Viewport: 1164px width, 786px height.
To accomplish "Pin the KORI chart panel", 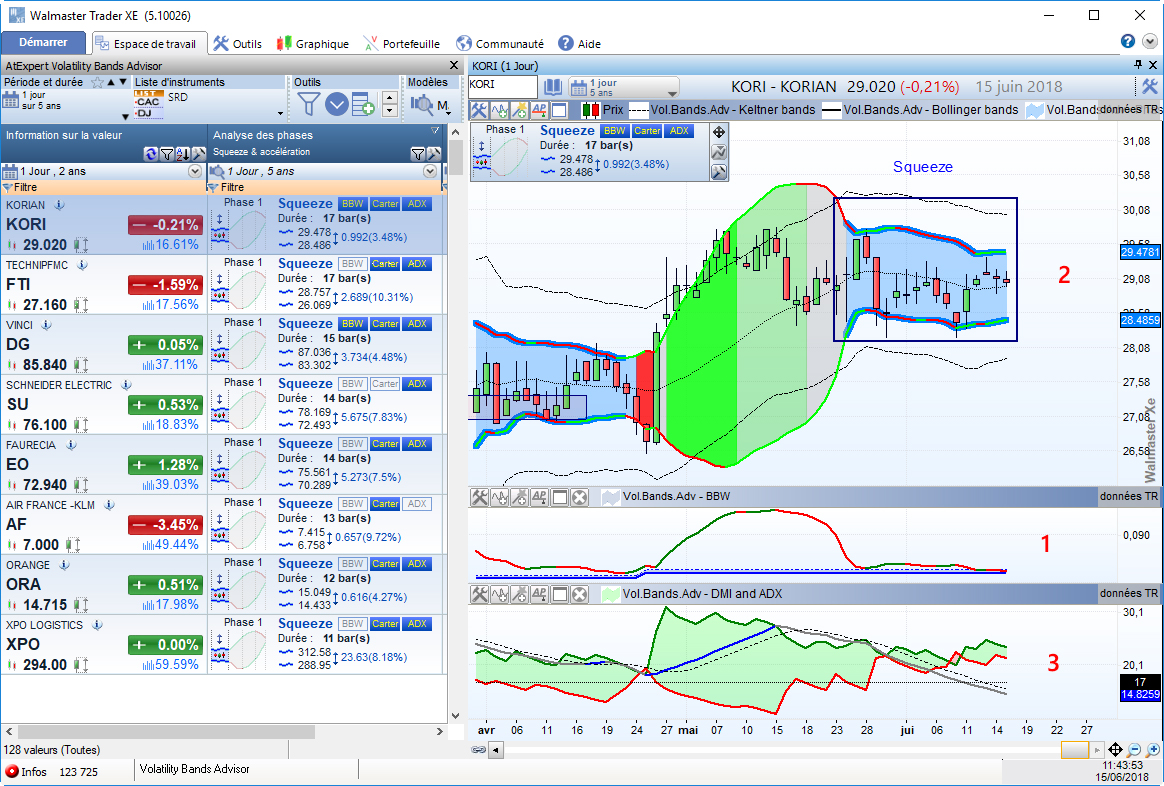I will point(1138,65).
